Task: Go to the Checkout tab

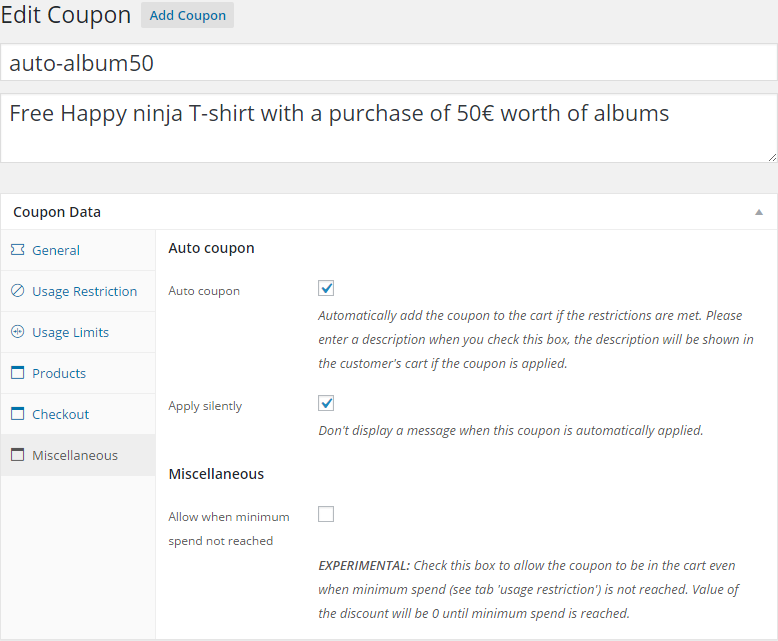Action: click(60, 414)
